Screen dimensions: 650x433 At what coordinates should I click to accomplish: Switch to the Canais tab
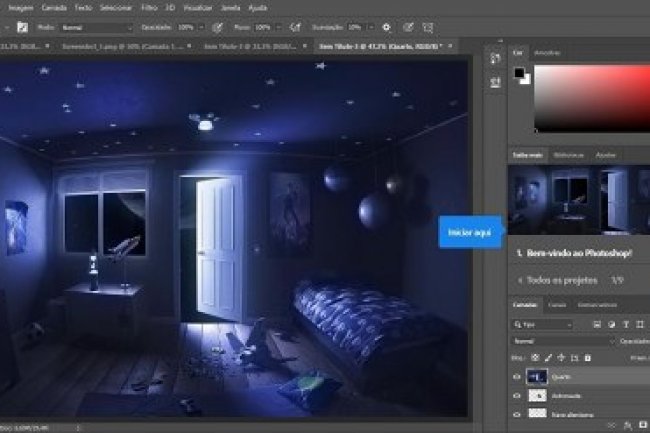tap(557, 304)
